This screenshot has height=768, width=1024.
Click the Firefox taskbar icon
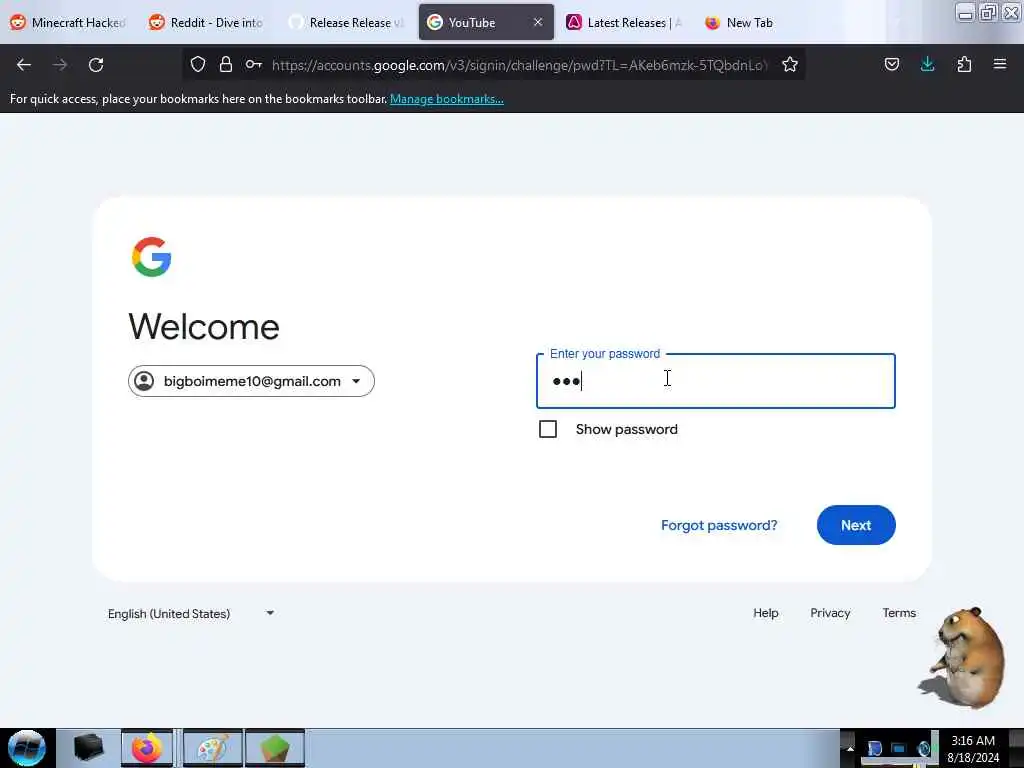pyautogui.click(x=148, y=748)
